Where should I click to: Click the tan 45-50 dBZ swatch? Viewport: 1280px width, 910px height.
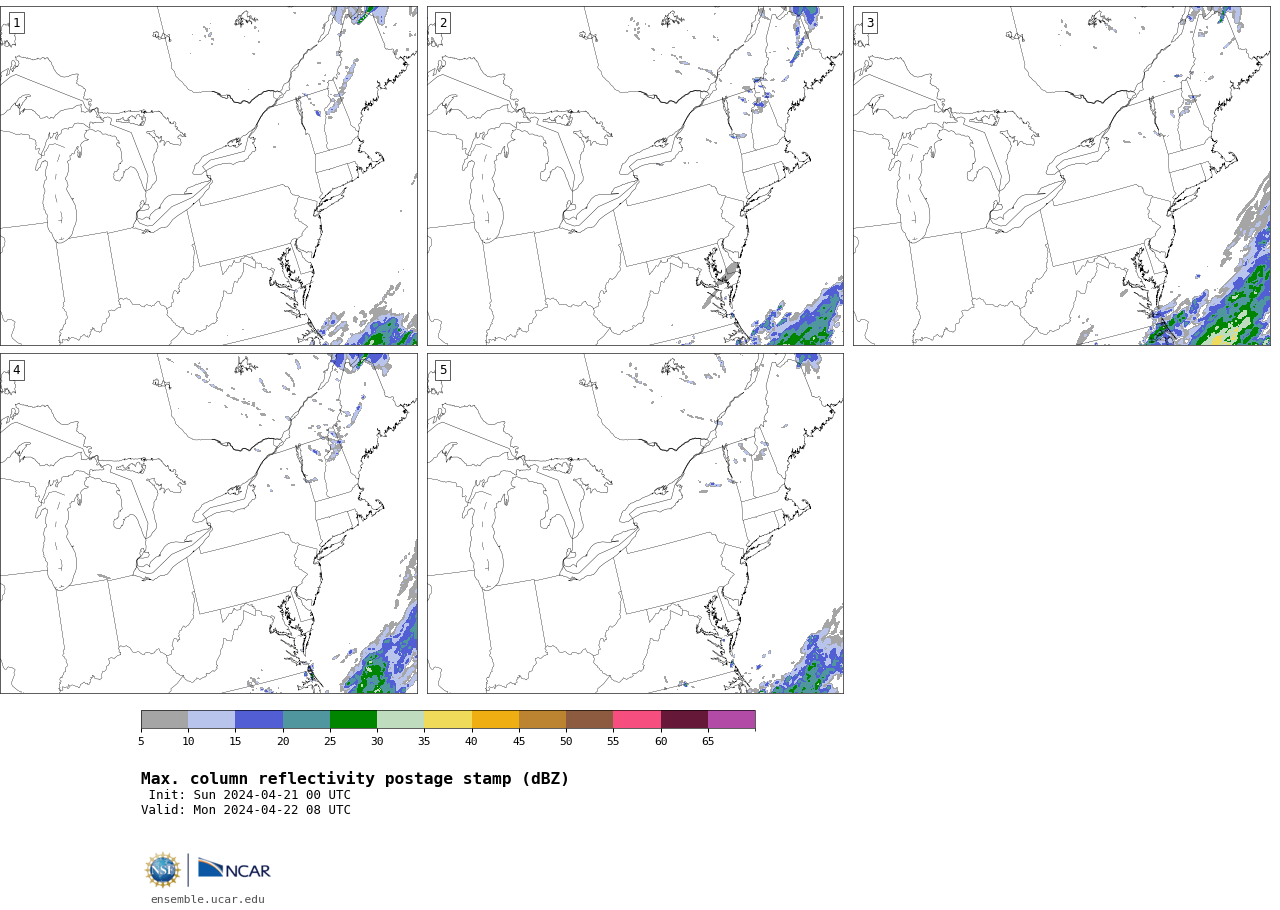(x=542, y=720)
